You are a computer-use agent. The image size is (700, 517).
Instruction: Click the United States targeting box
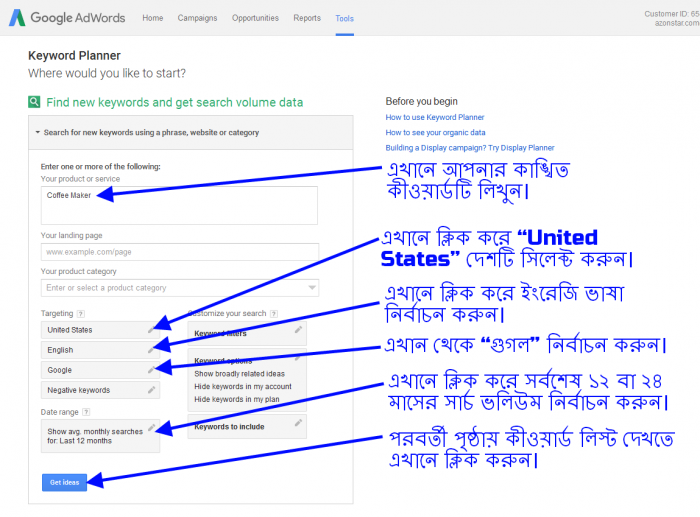coord(100,330)
